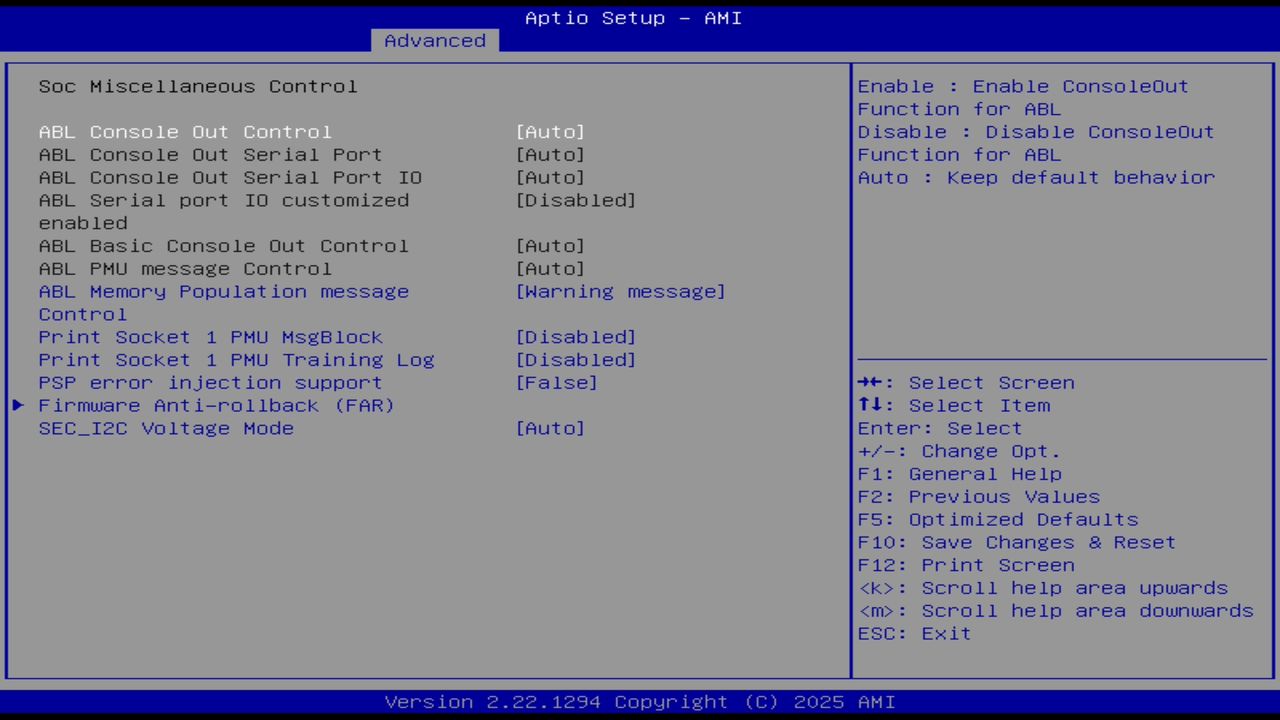The height and width of the screenshot is (720, 1280).
Task: Click the [Disabled] value beside Print Socket 1 PMU MsgBlock
Action: click(576, 337)
